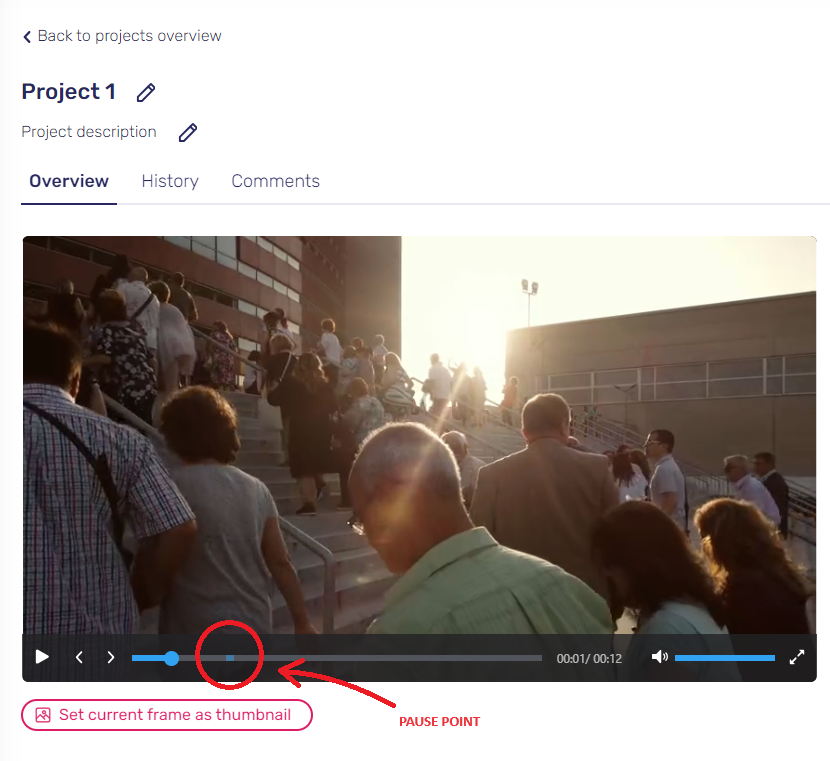Set current frame as thumbnail

pyautogui.click(x=167, y=715)
